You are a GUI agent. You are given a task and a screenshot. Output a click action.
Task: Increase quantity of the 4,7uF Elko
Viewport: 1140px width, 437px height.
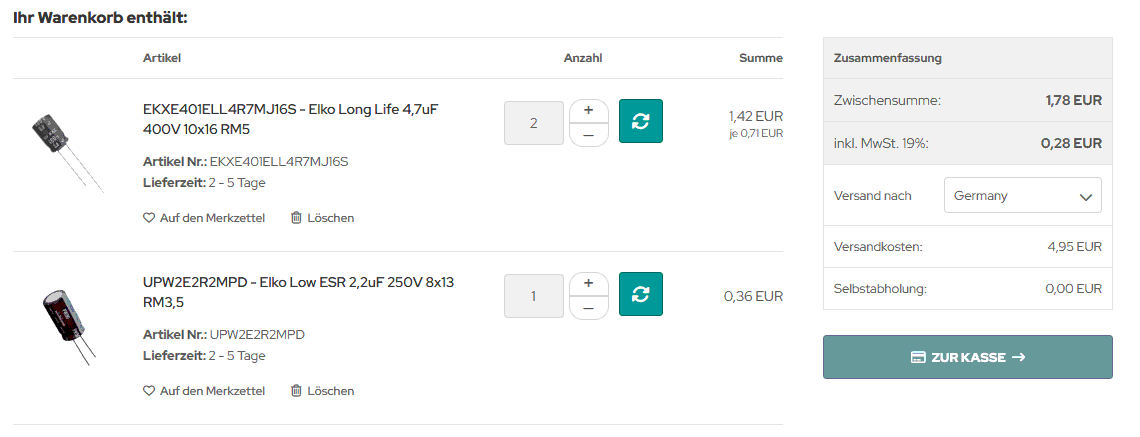click(588, 111)
